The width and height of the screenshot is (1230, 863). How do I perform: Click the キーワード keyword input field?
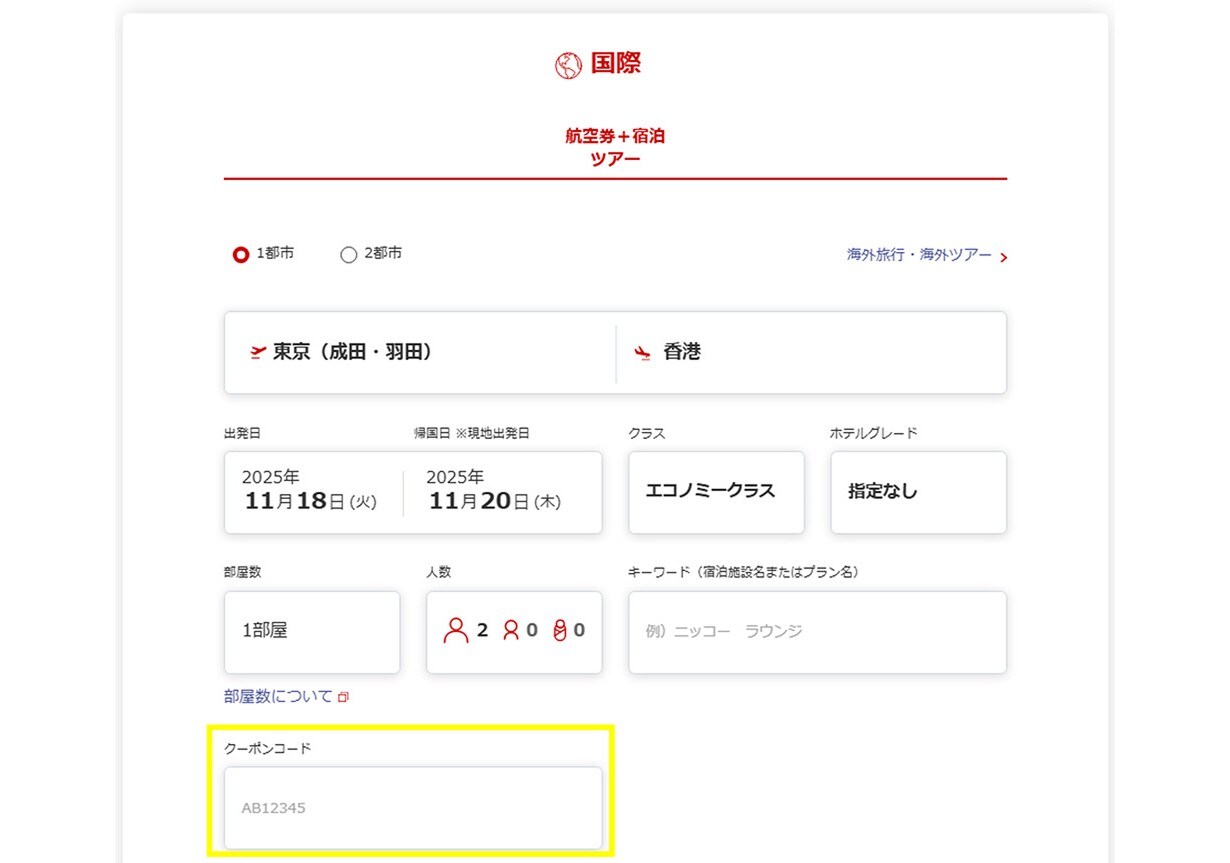coord(817,631)
